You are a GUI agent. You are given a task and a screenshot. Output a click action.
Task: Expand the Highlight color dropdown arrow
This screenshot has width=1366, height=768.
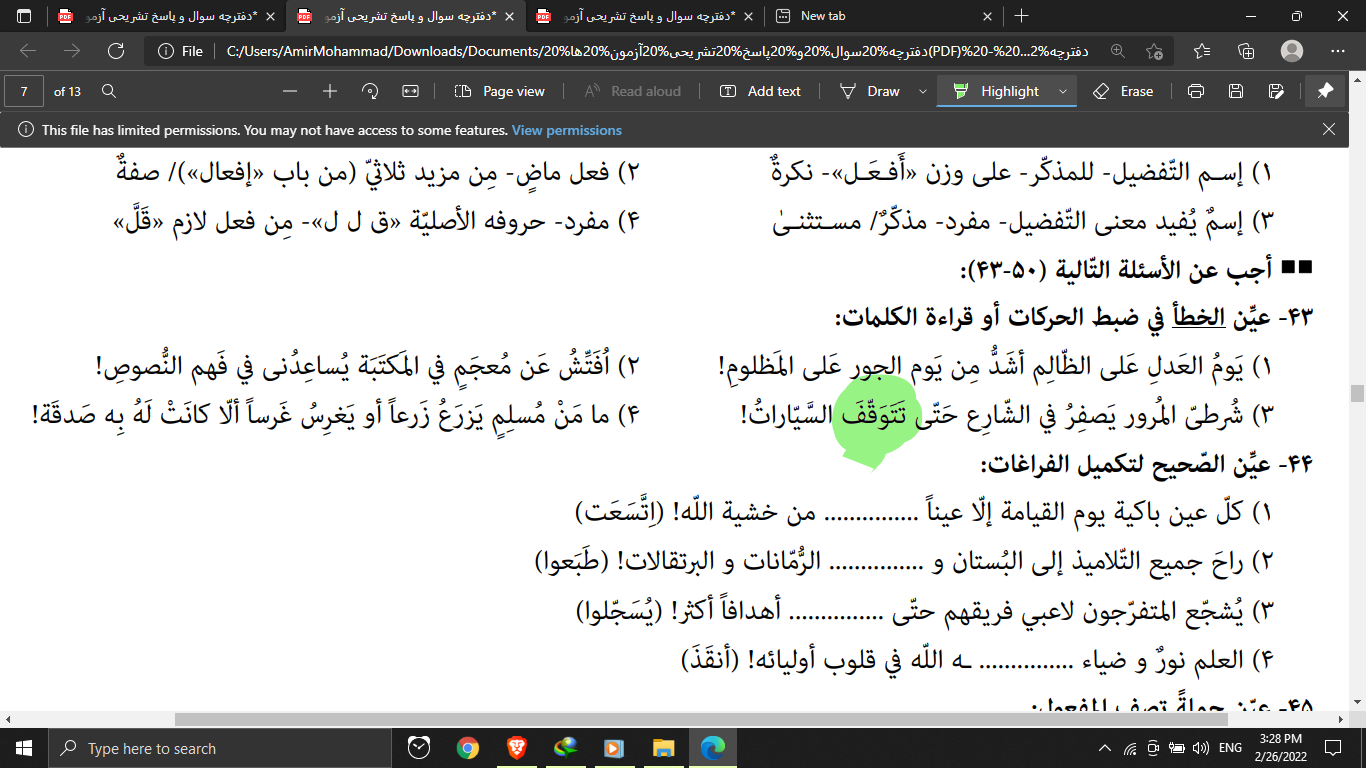[x=1062, y=91]
